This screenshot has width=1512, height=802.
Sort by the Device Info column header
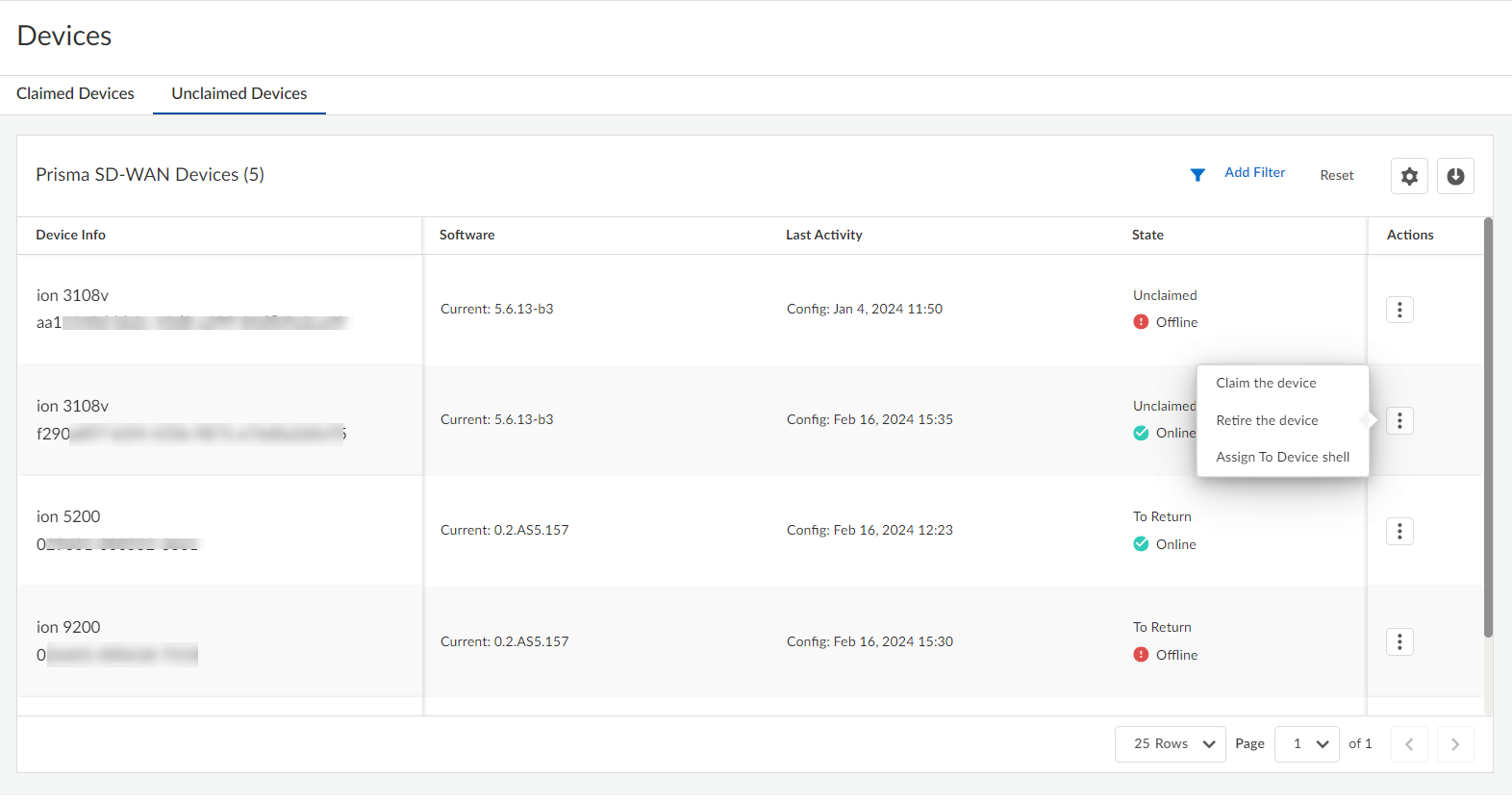71,235
